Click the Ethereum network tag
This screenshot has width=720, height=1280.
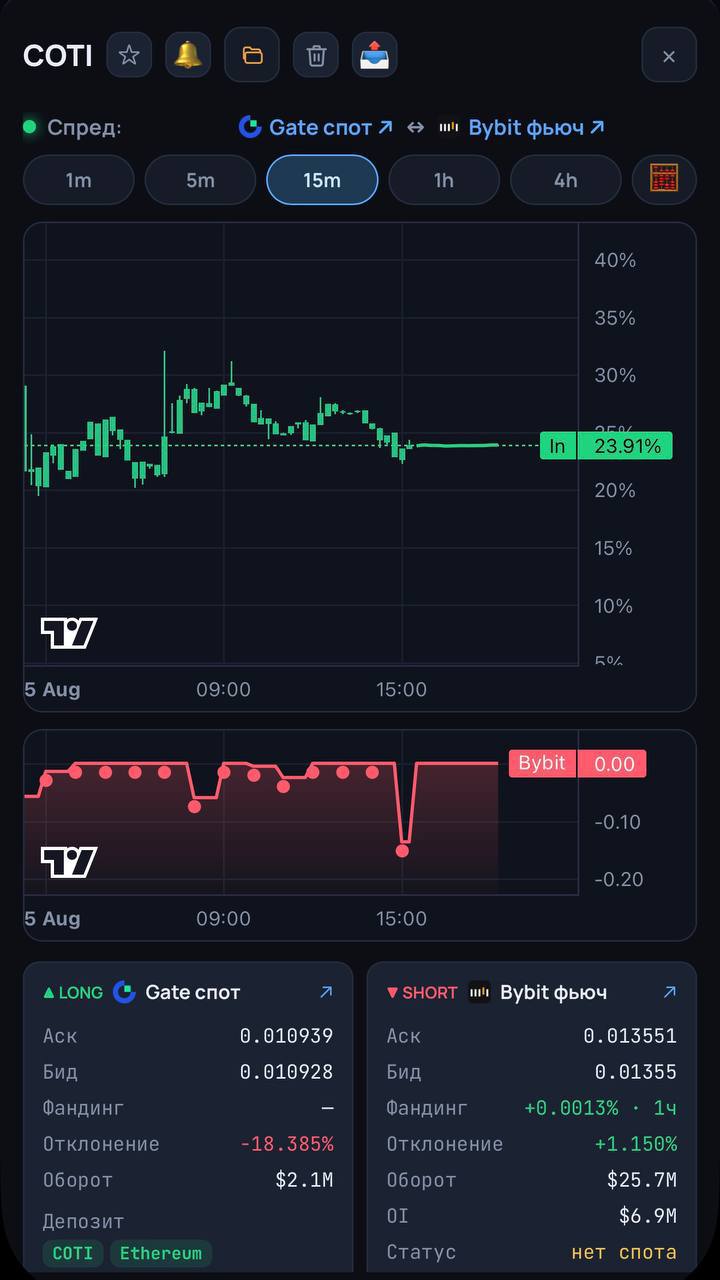click(x=161, y=1253)
